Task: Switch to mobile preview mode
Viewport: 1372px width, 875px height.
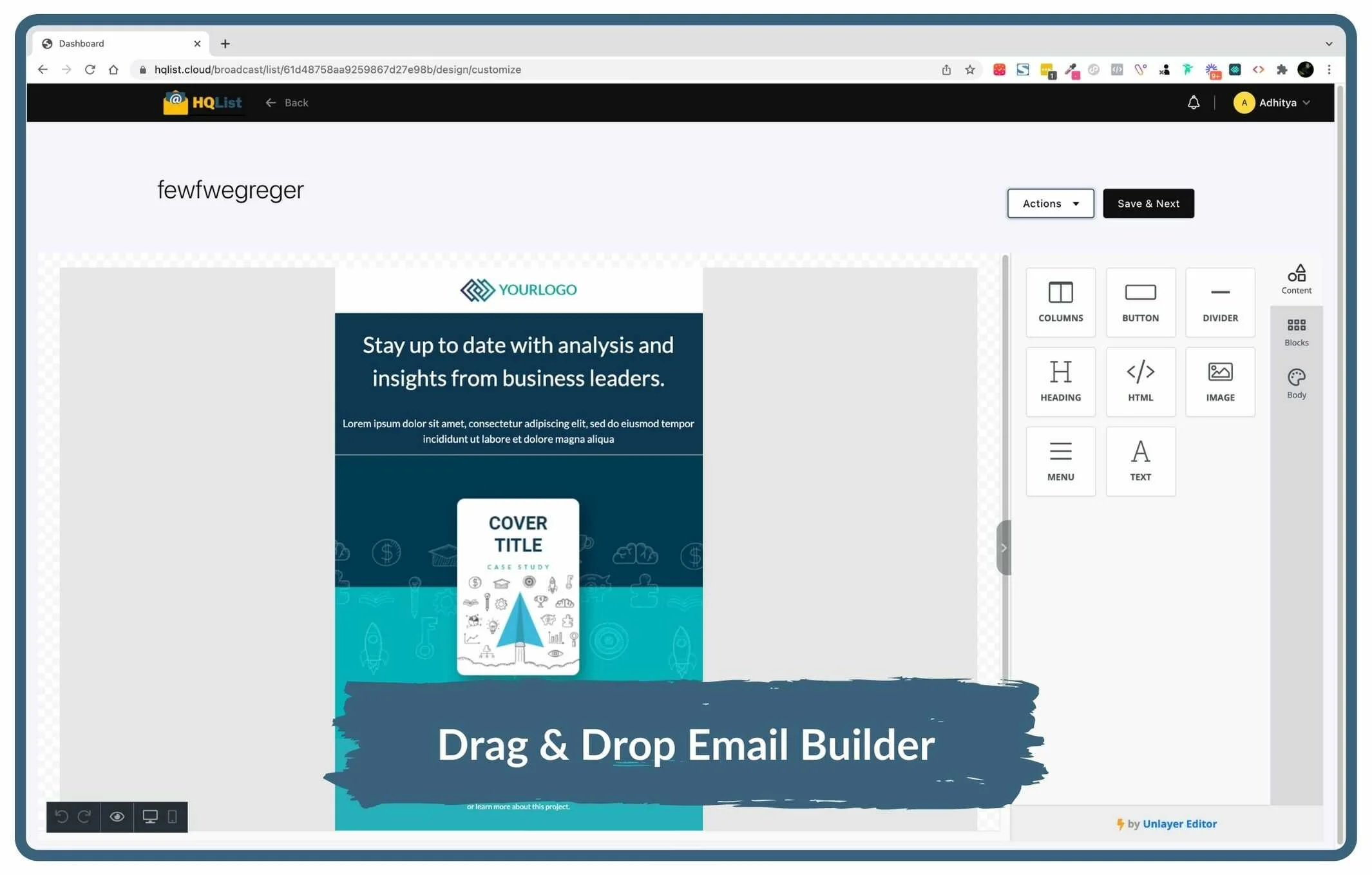Action: 172,817
